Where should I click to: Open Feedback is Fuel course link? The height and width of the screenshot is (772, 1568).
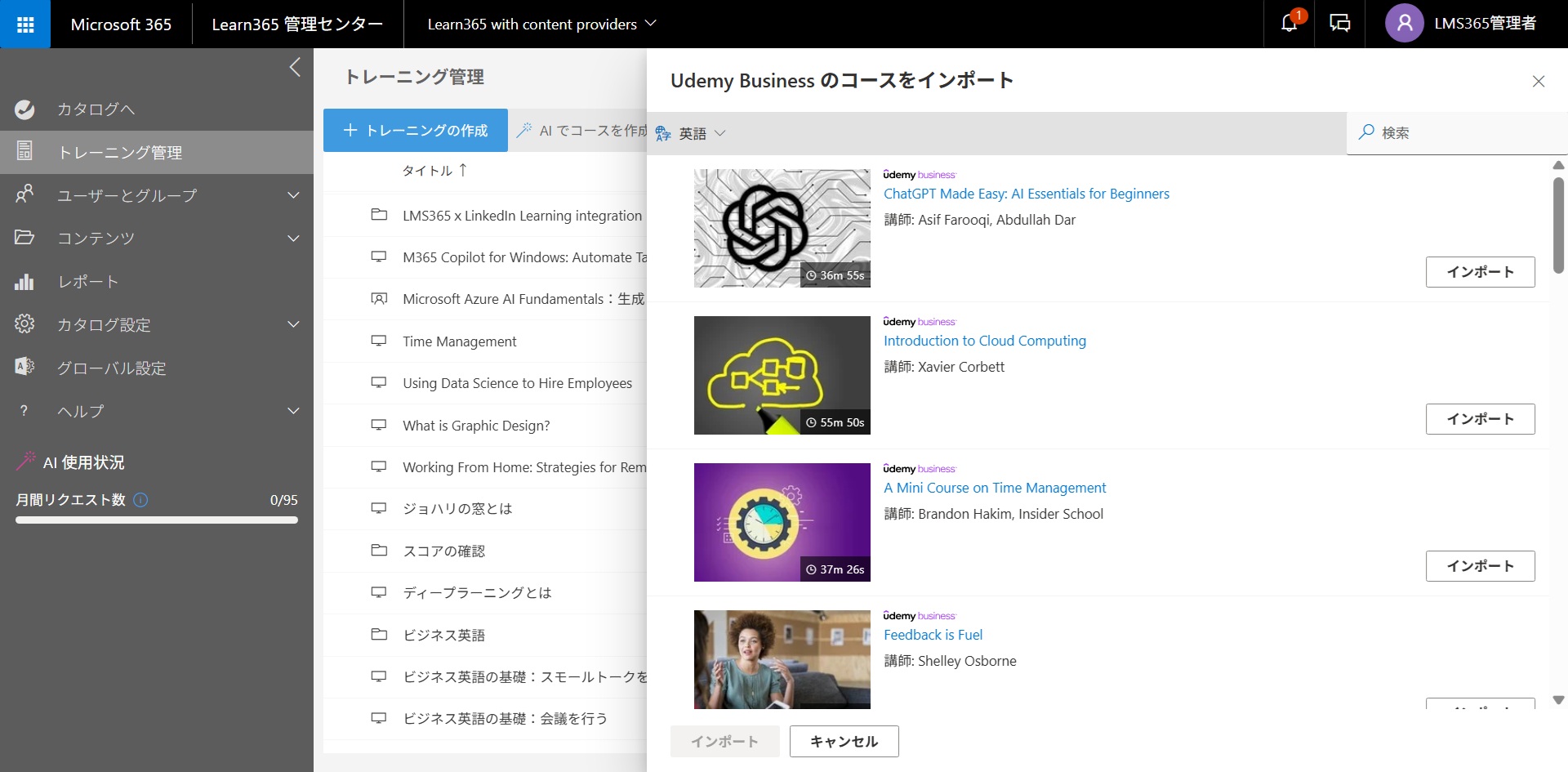pos(933,635)
